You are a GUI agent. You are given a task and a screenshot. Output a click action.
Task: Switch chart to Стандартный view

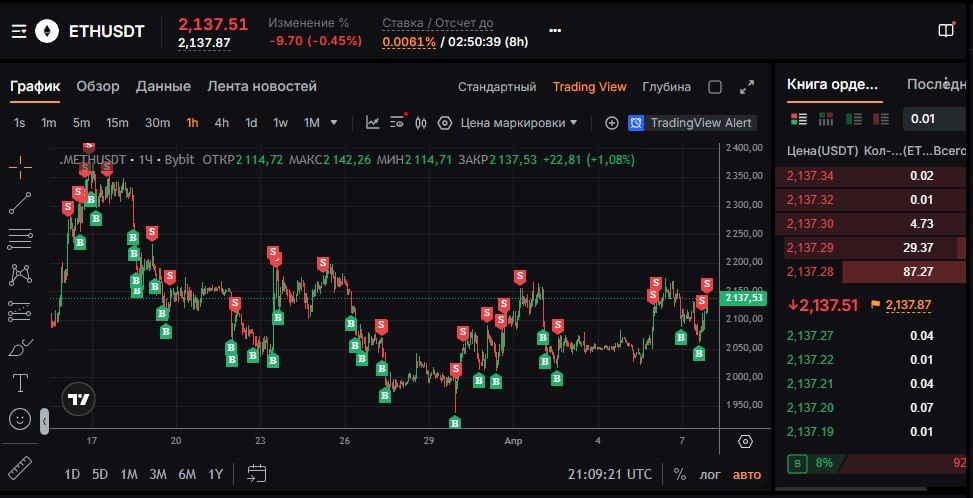coord(497,87)
